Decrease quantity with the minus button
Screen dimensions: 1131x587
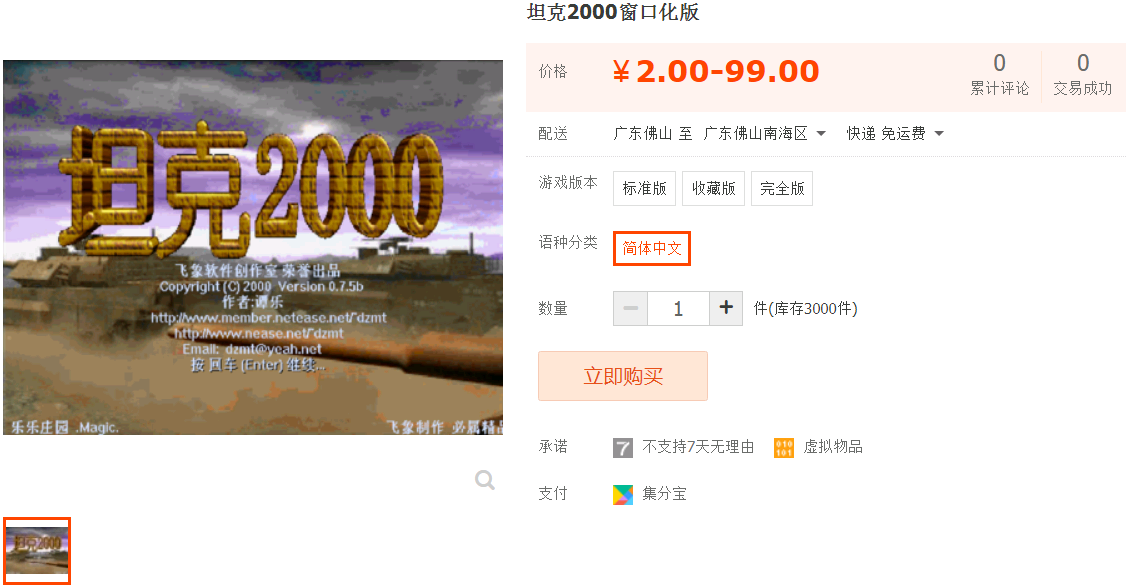point(630,308)
